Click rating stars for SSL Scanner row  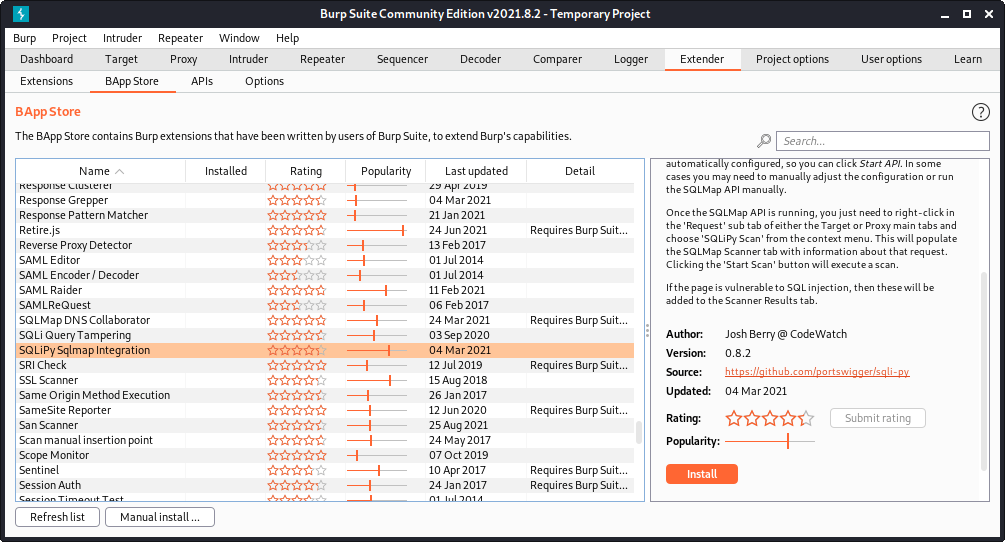297,380
